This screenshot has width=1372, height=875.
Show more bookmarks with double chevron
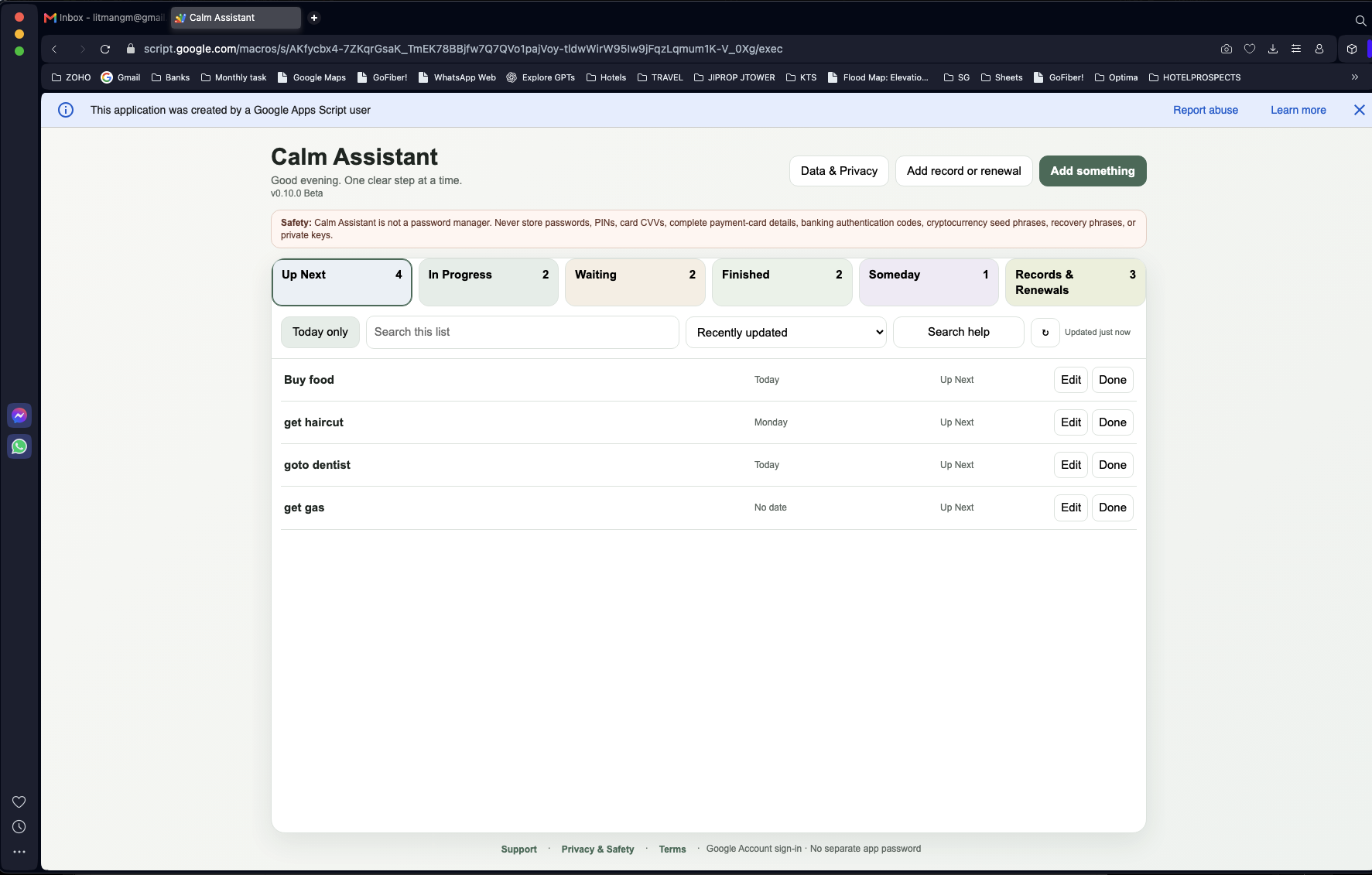tap(1355, 77)
